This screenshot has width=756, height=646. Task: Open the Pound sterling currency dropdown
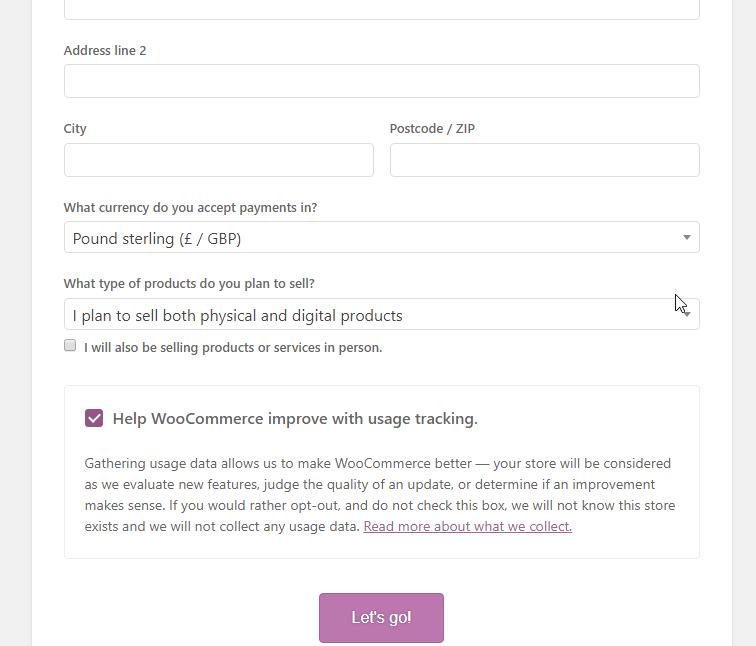pyautogui.click(x=381, y=237)
